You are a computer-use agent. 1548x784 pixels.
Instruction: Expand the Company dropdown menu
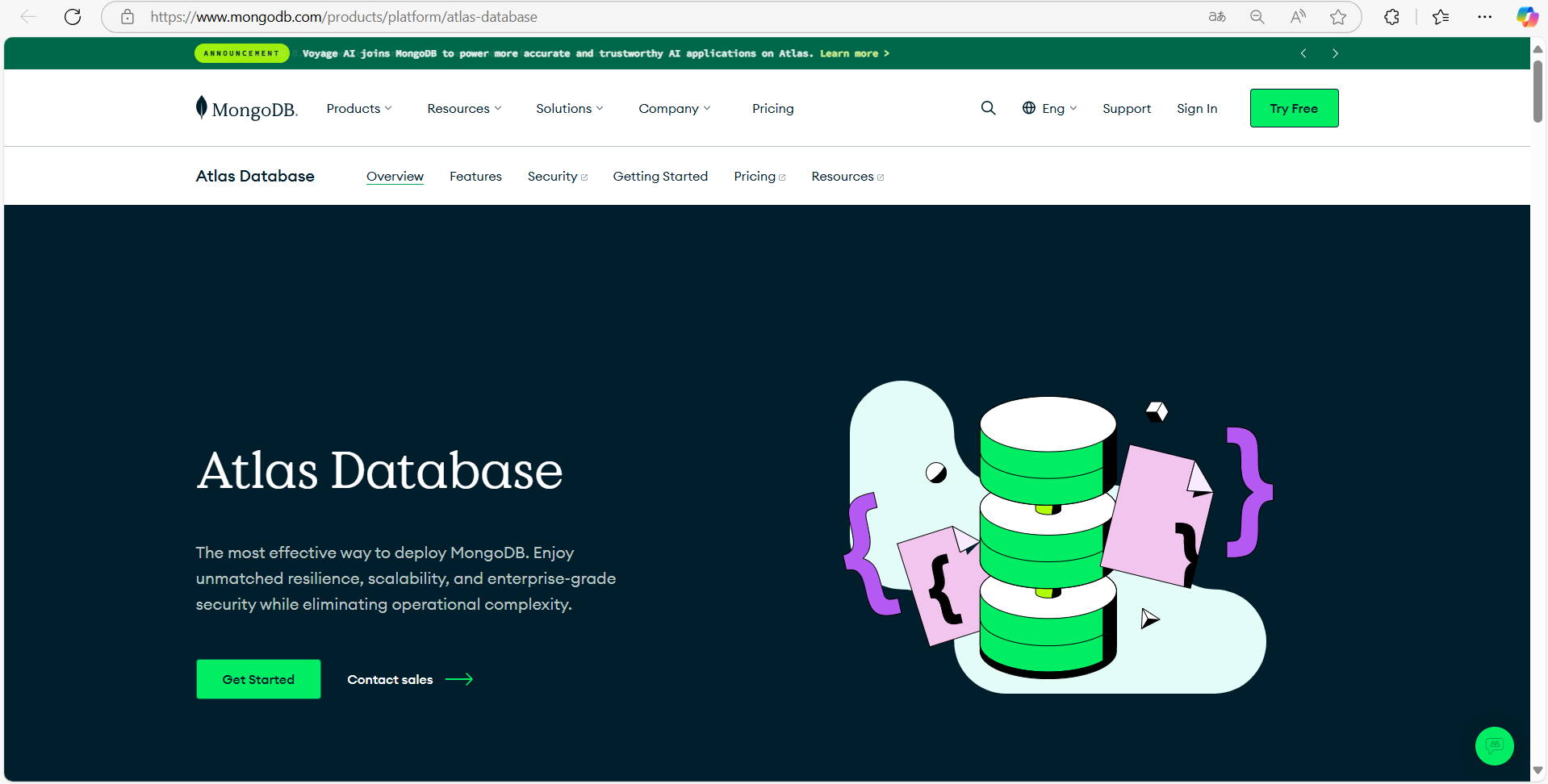pyautogui.click(x=674, y=108)
